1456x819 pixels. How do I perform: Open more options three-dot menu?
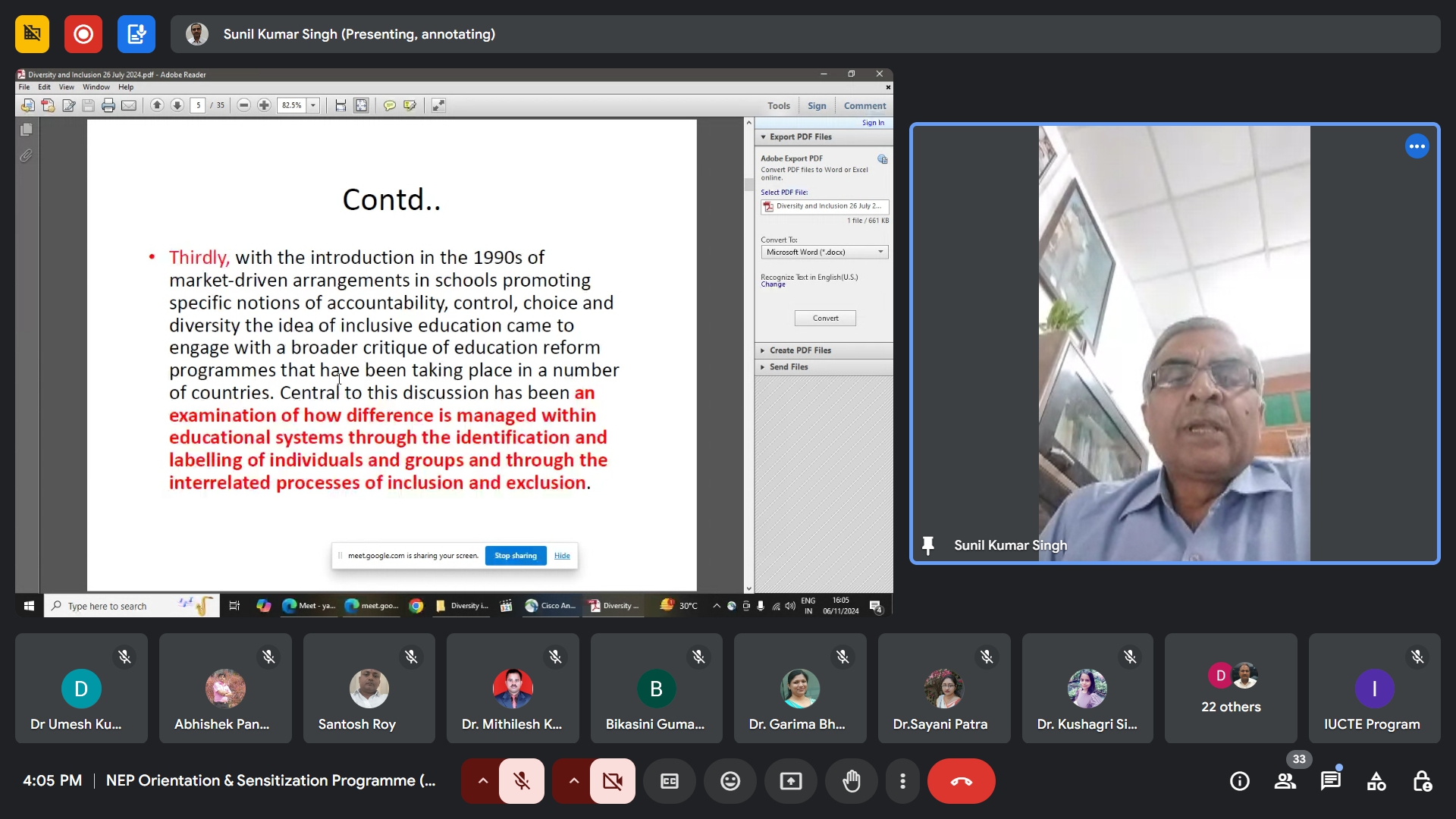point(902,781)
